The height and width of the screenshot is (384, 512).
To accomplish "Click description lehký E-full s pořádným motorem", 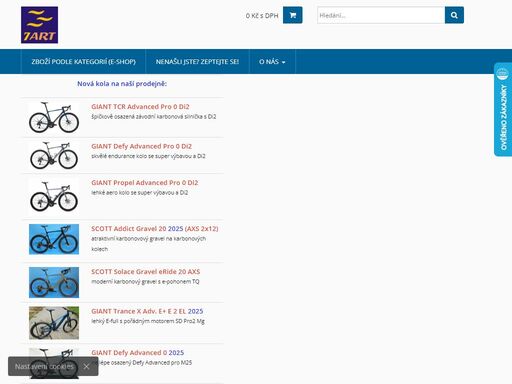I will pyautogui.click(x=148, y=321).
